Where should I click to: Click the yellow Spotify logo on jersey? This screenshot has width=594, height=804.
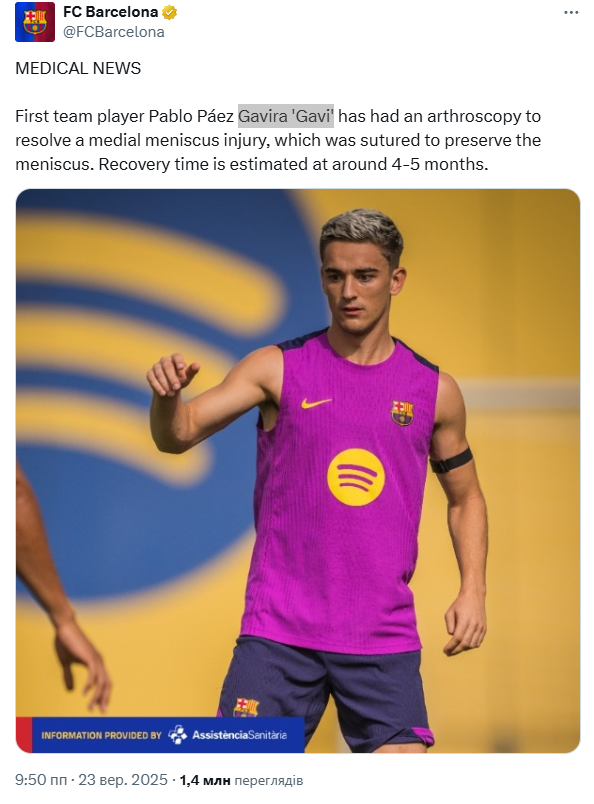click(x=356, y=477)
